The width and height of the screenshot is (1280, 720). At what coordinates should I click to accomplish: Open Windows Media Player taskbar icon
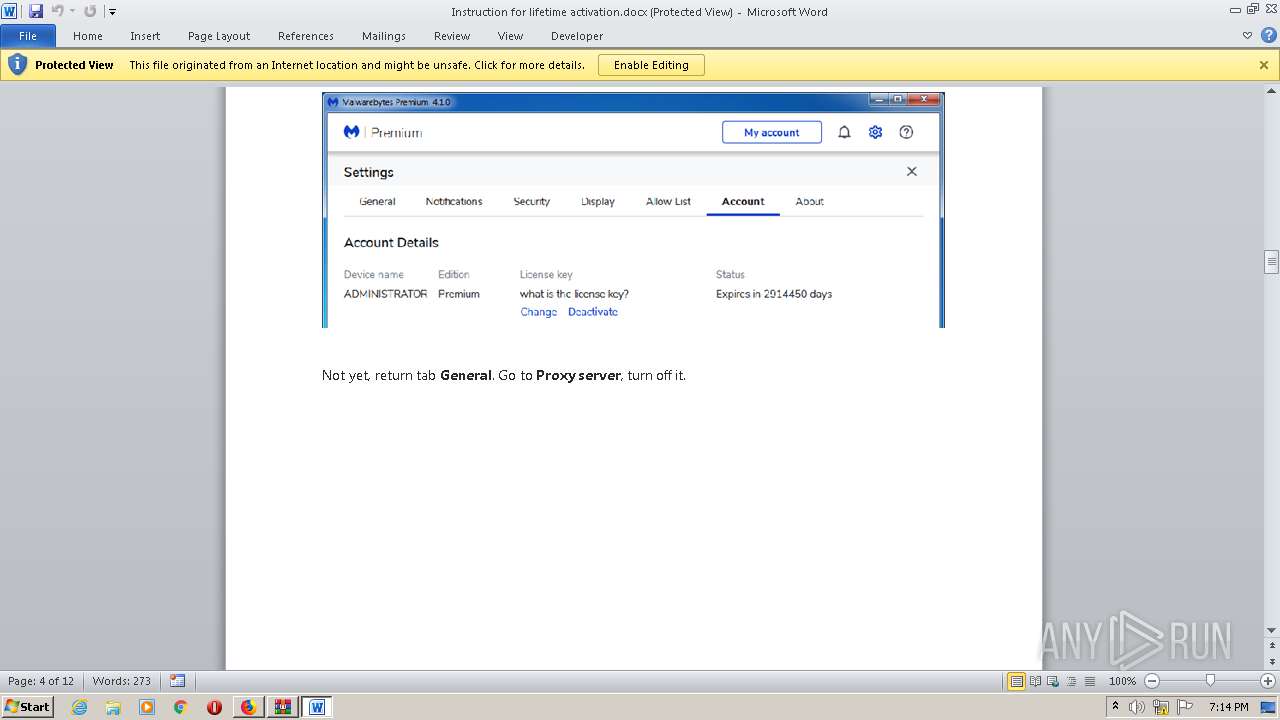point(147,707)
